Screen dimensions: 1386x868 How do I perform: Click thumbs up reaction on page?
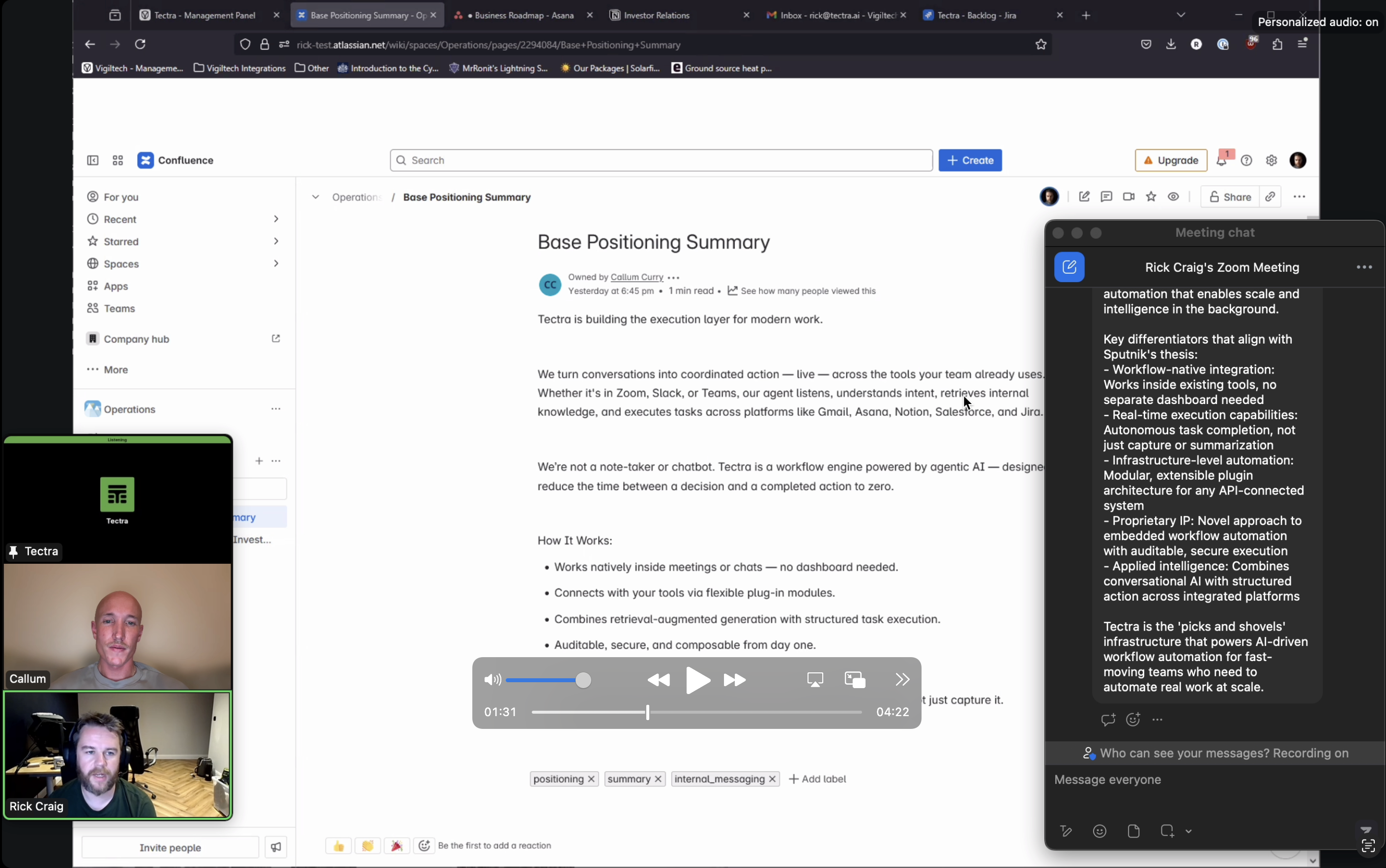(339, 845)
